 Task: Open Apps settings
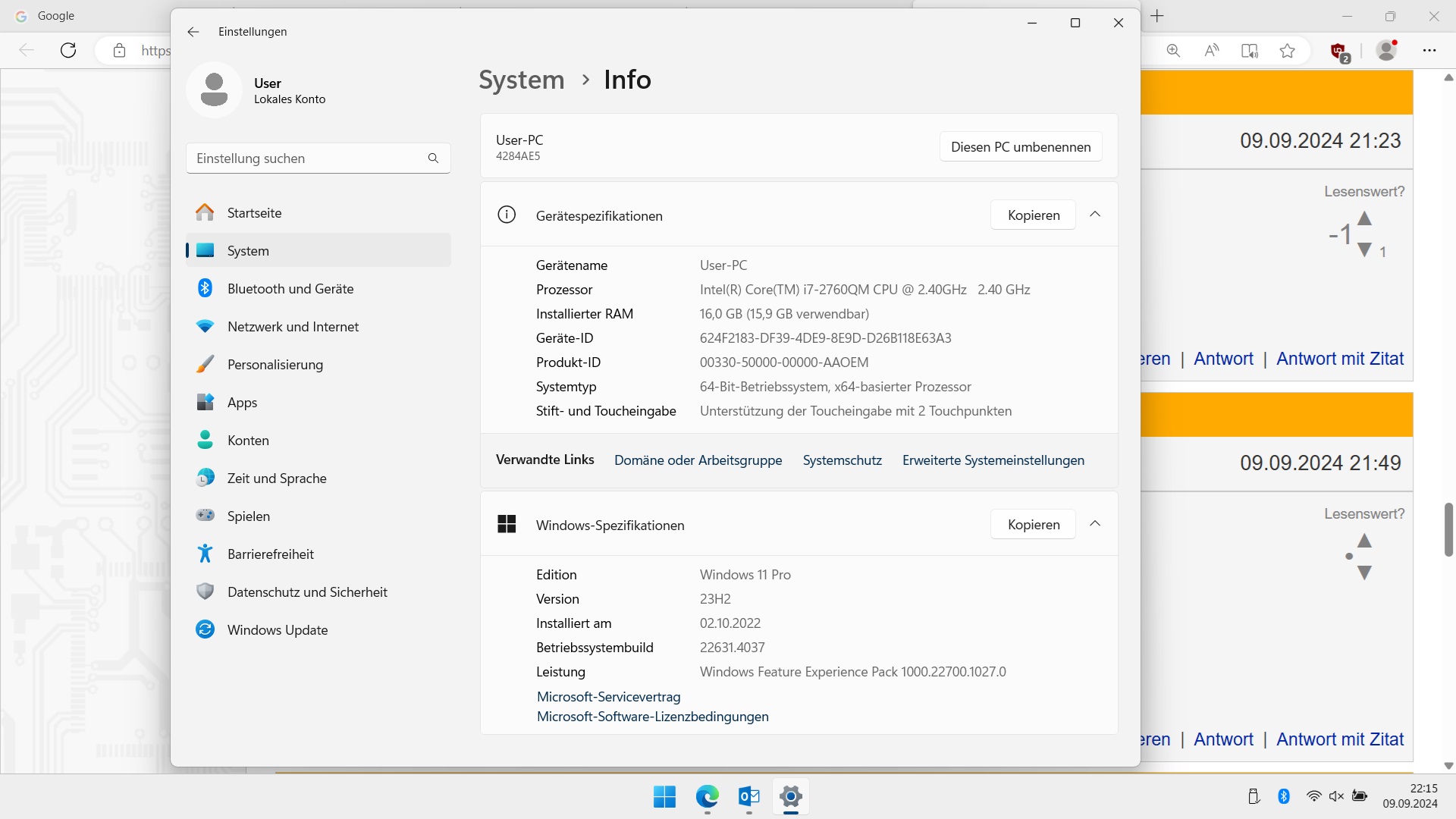[x=318, y=403]
